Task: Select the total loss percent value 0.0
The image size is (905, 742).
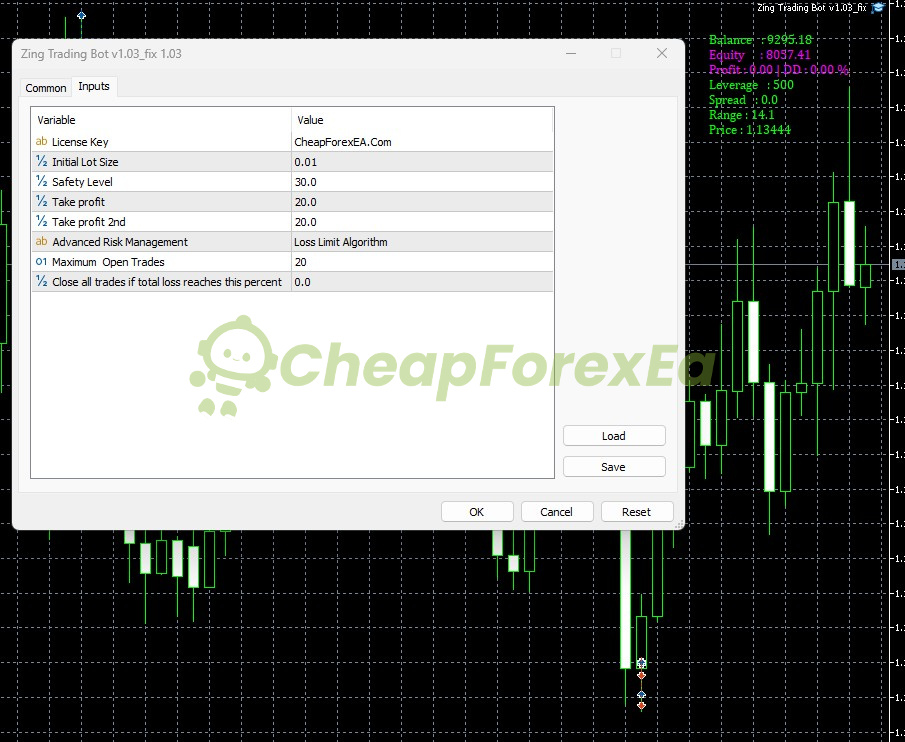Action: tap(422, 282)
